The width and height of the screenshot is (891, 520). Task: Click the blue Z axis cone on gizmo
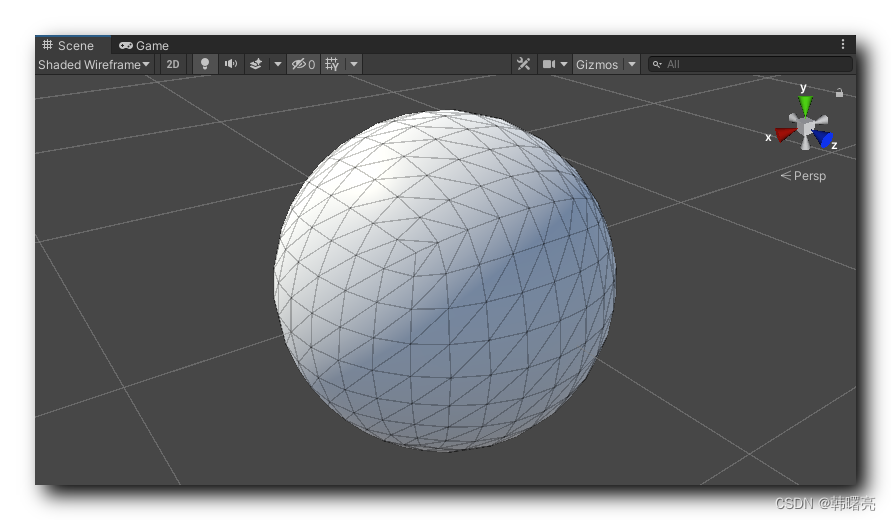[823, 138]
